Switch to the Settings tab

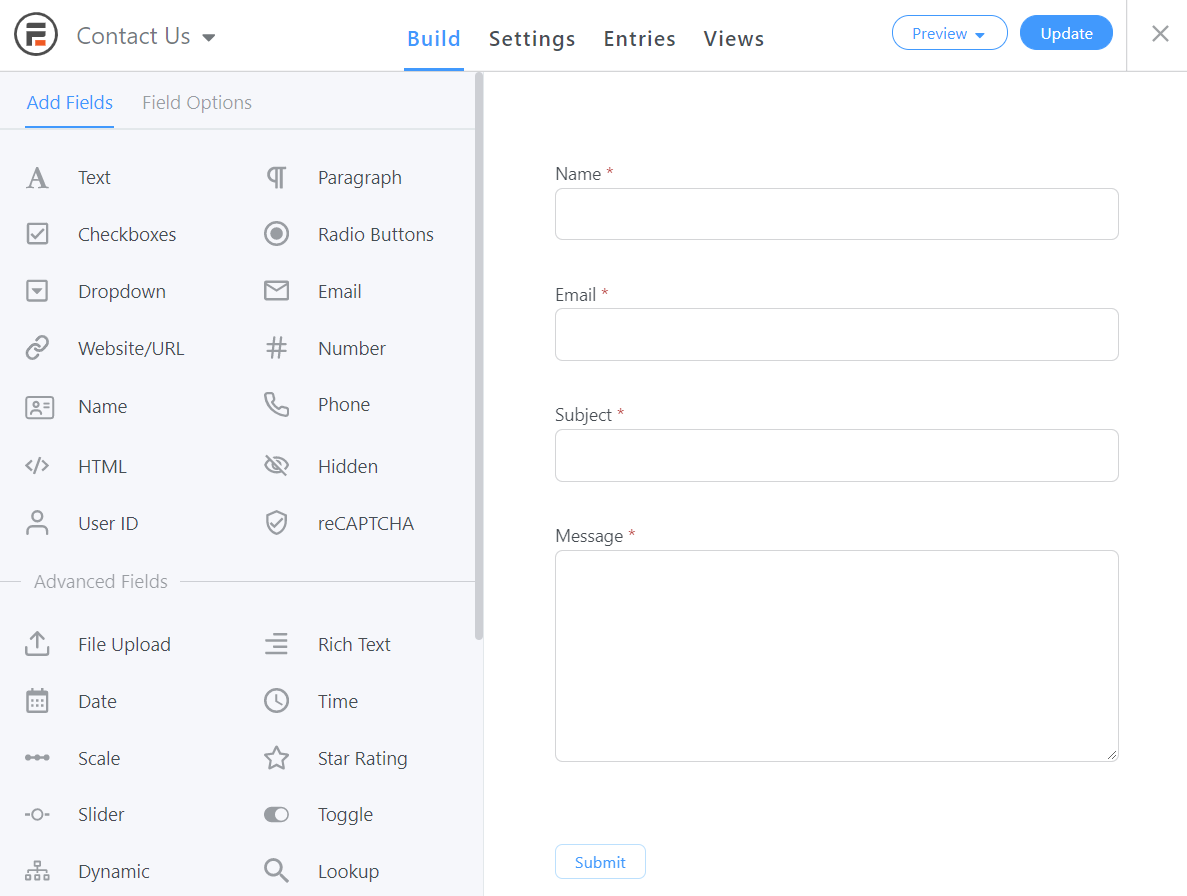pyautogui.click(x=532, y=38)
